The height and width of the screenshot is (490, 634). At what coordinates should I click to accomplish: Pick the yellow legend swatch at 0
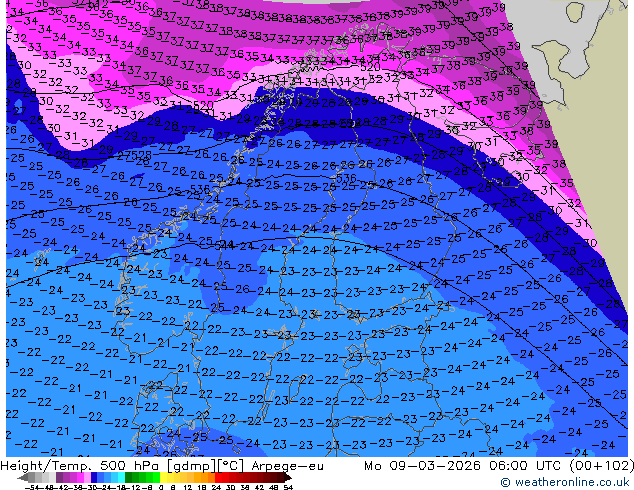[163, 477]
